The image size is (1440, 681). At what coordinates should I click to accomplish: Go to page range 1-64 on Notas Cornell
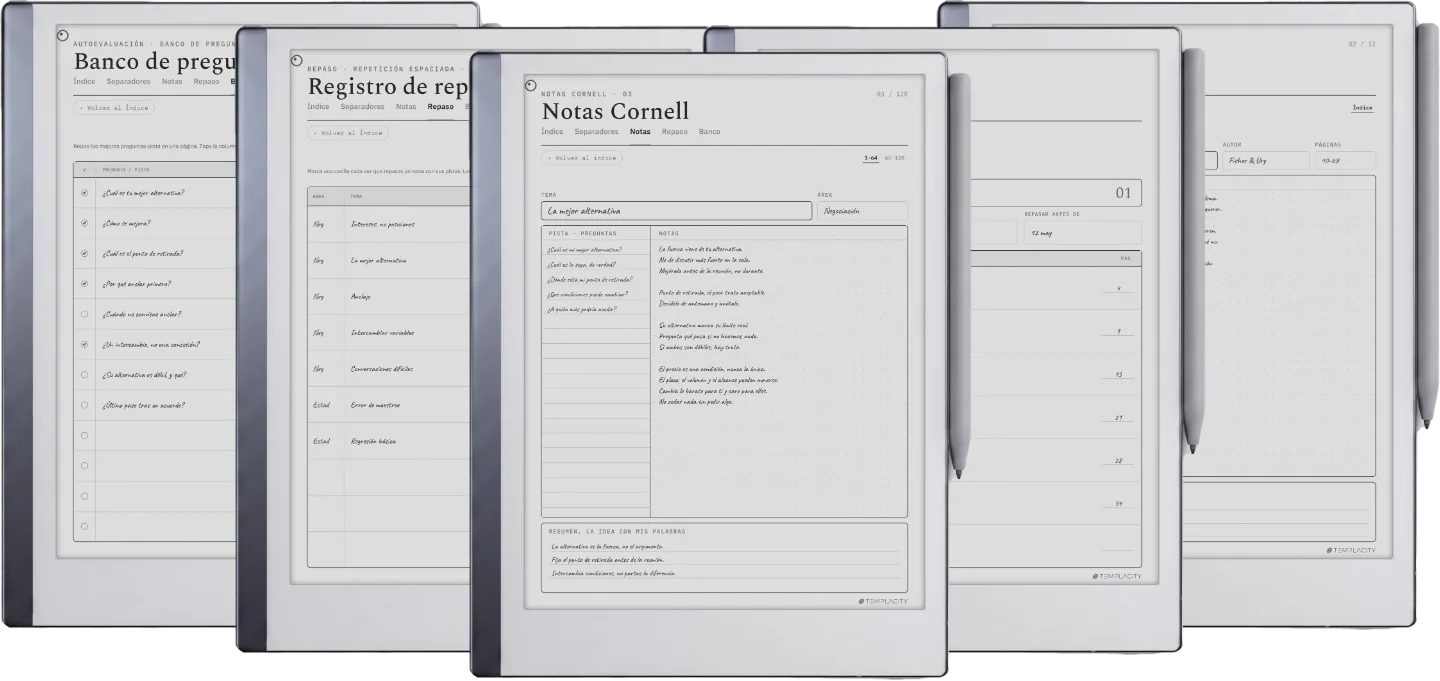tap(871, 158)
